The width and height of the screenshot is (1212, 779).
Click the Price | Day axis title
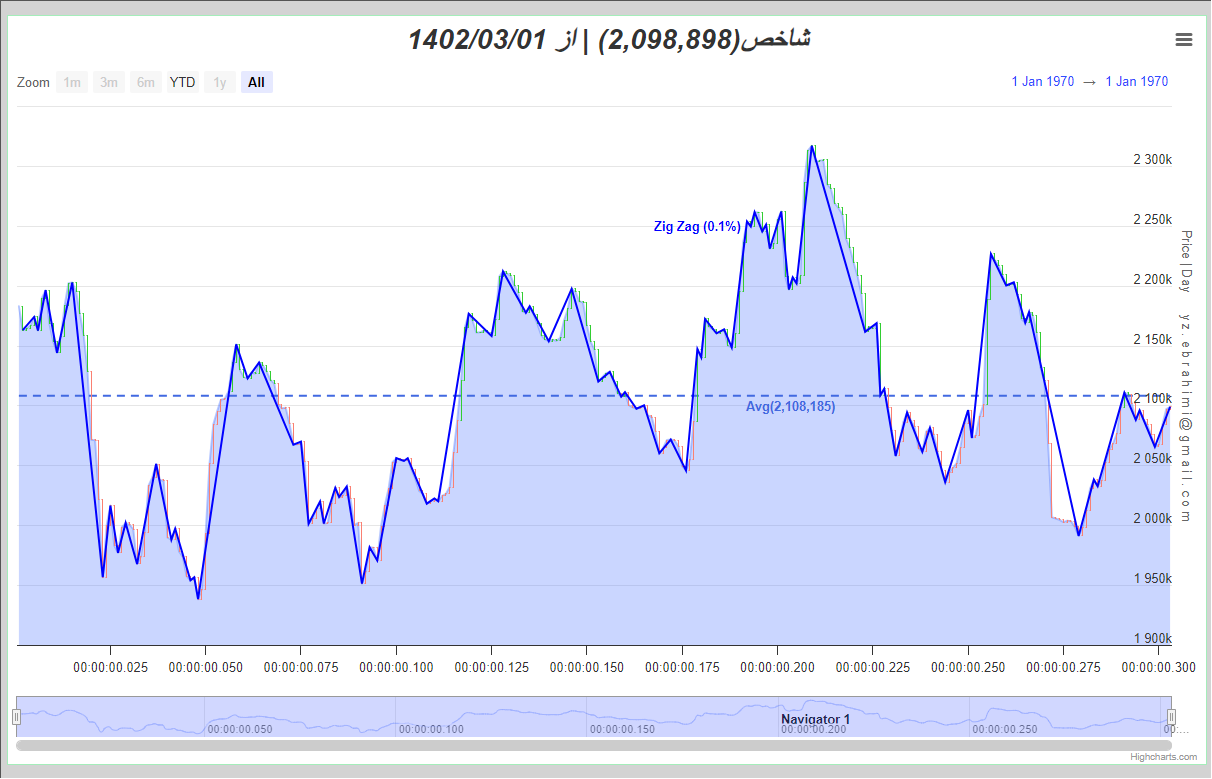pos(1186,261)
